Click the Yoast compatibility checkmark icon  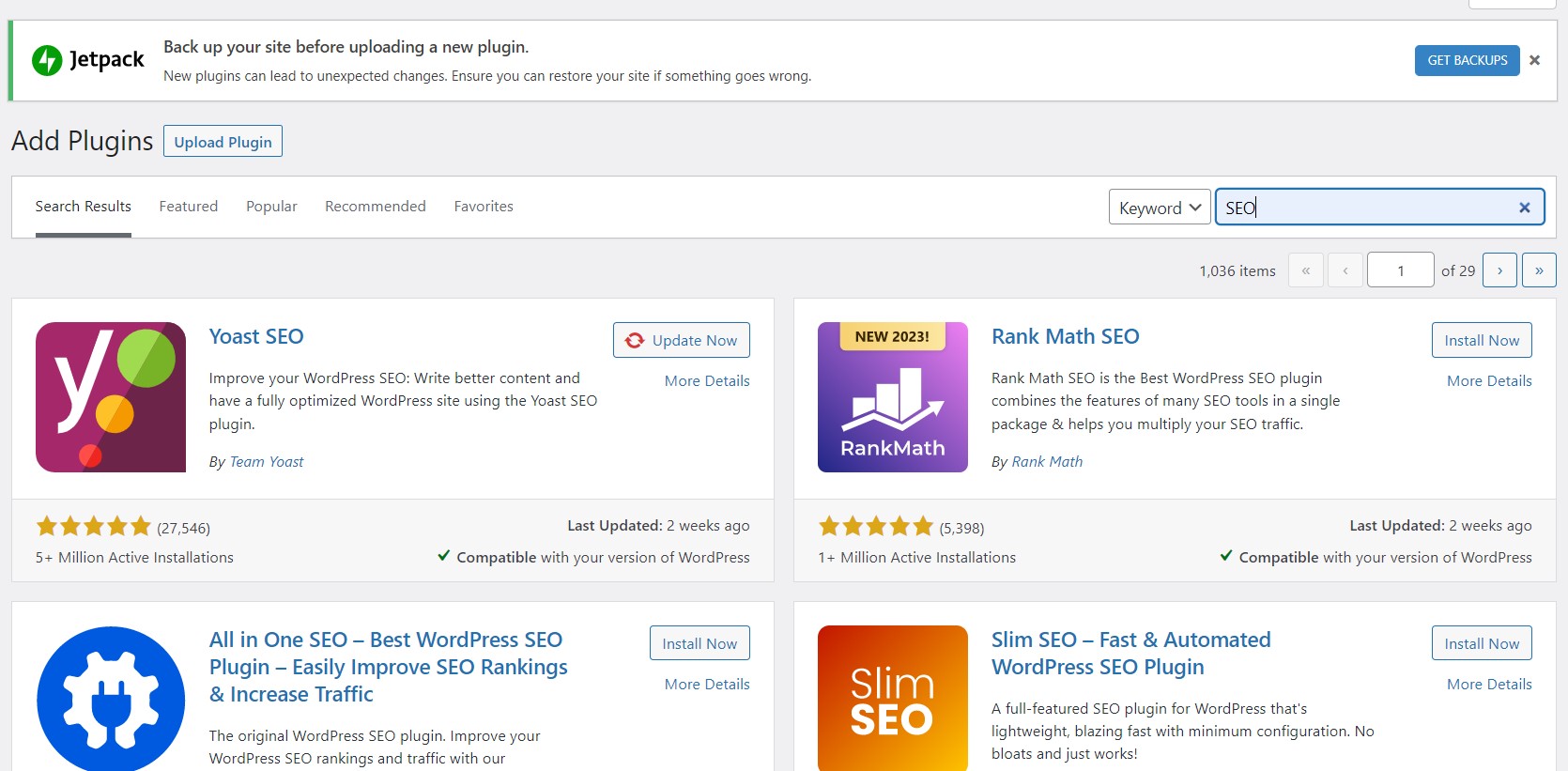[x=444, y=555]
